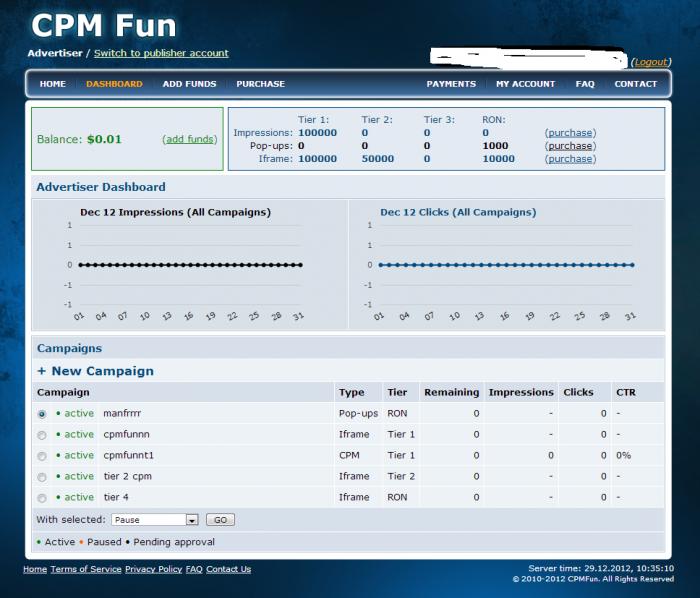This screenshot has width=700, height=598.
Task: Click purchase link for Pop-ups row
Action: pyautogui.click(x=570, y=146)
